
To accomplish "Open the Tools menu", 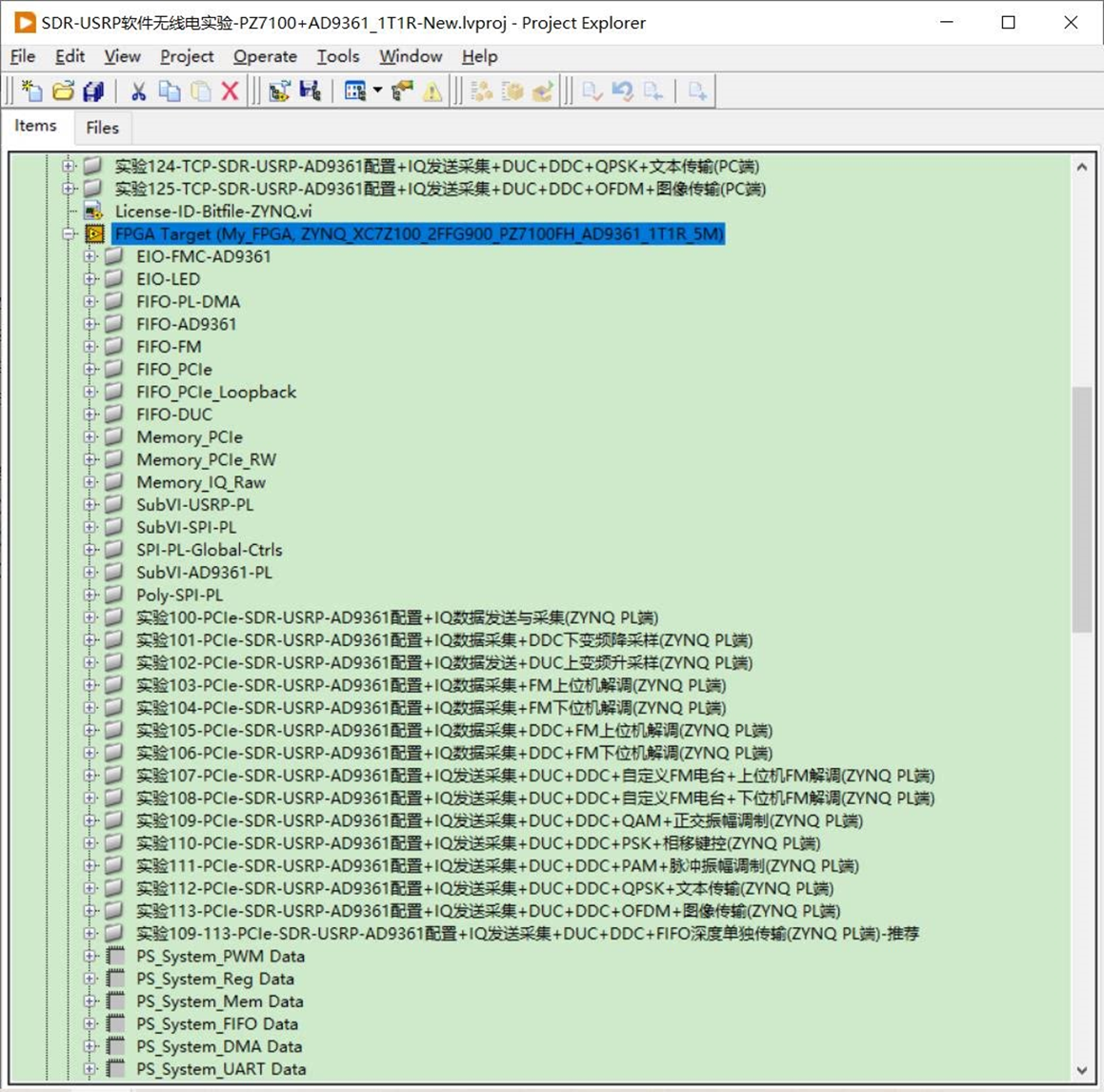I will pyautogui.click(x=338, y=56).
